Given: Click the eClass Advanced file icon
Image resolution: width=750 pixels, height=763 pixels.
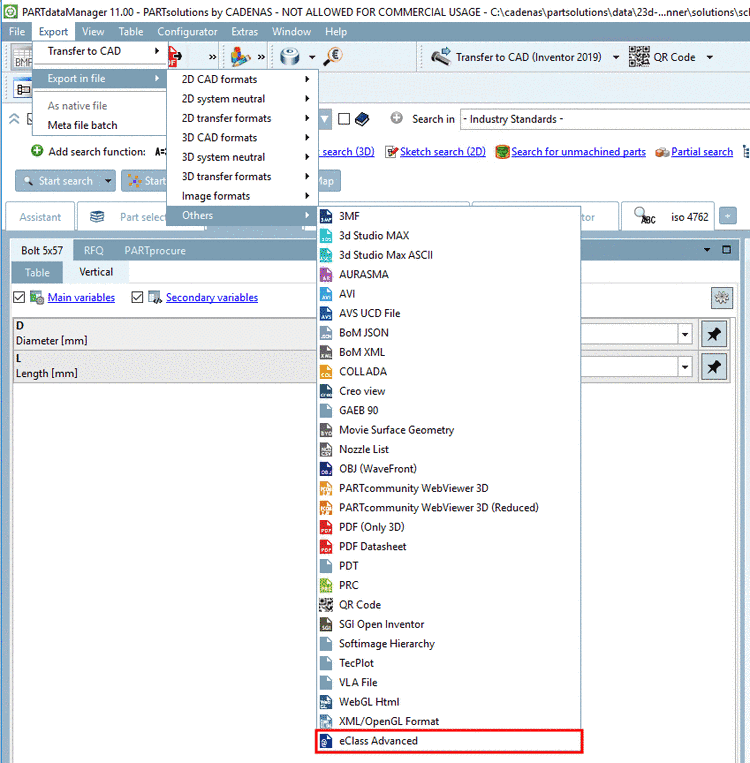Looking at the screenshot, I should coord(326,741).
